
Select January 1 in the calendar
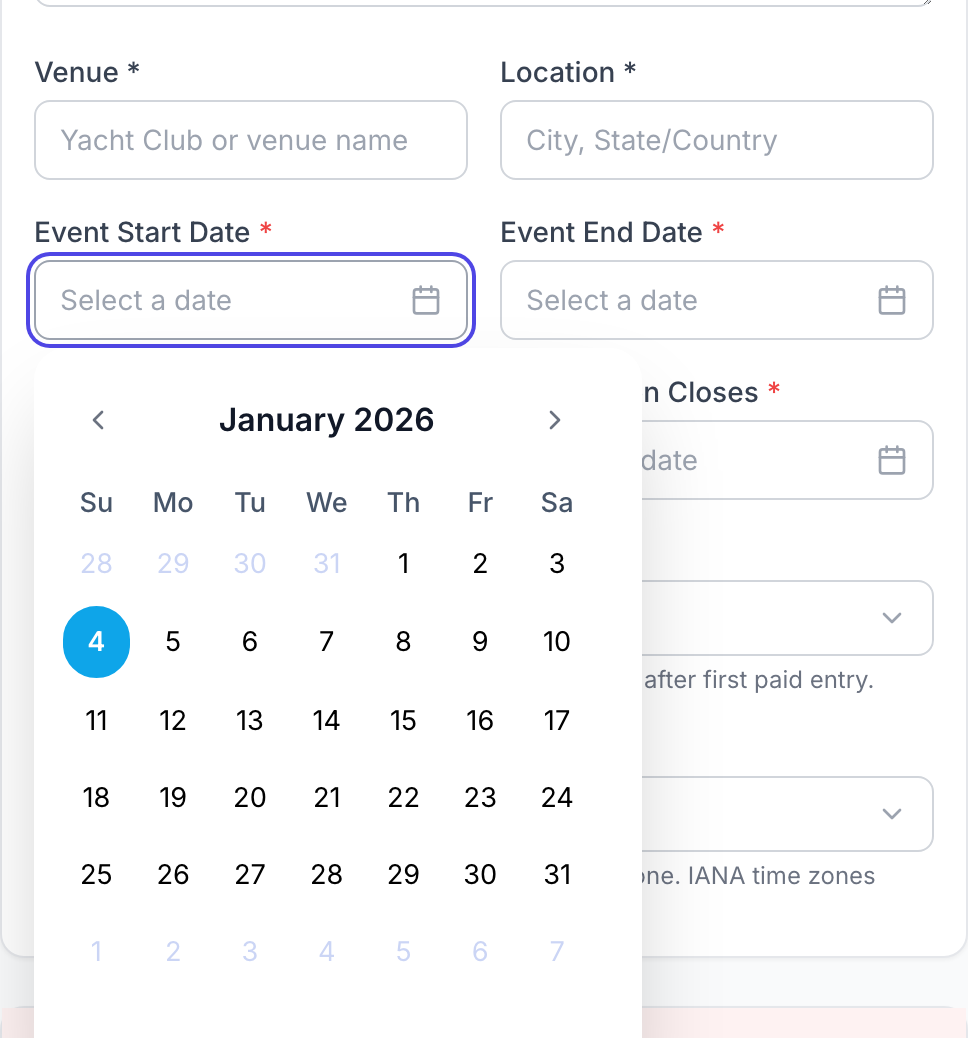coord(403,564)
